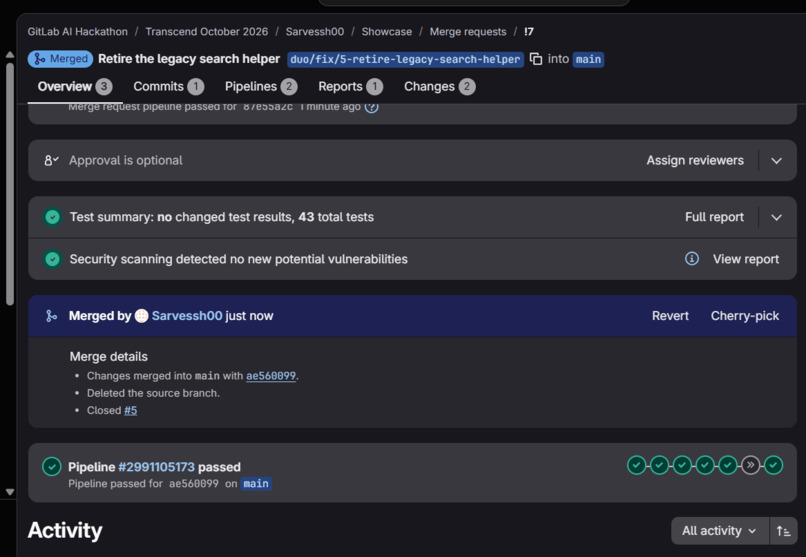Open the second pipeline stage status icon
The width and height of the screenshot is (806, 557).
660,465
